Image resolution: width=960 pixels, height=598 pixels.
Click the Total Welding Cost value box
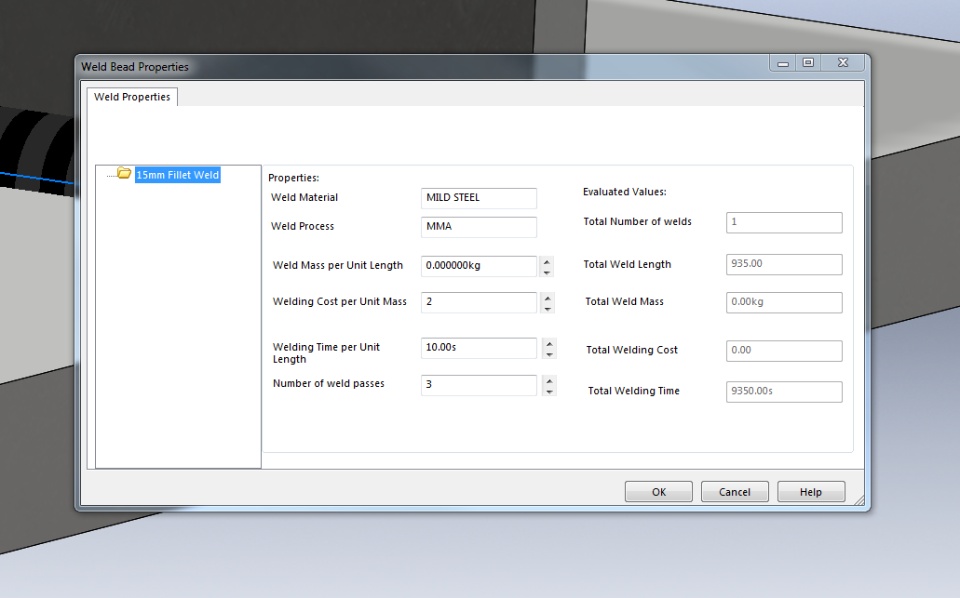[784, 350]
